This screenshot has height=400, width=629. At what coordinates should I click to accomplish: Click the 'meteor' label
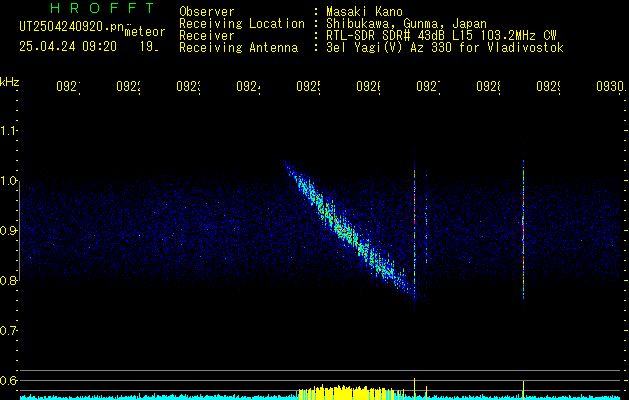(x=145, y=32)
